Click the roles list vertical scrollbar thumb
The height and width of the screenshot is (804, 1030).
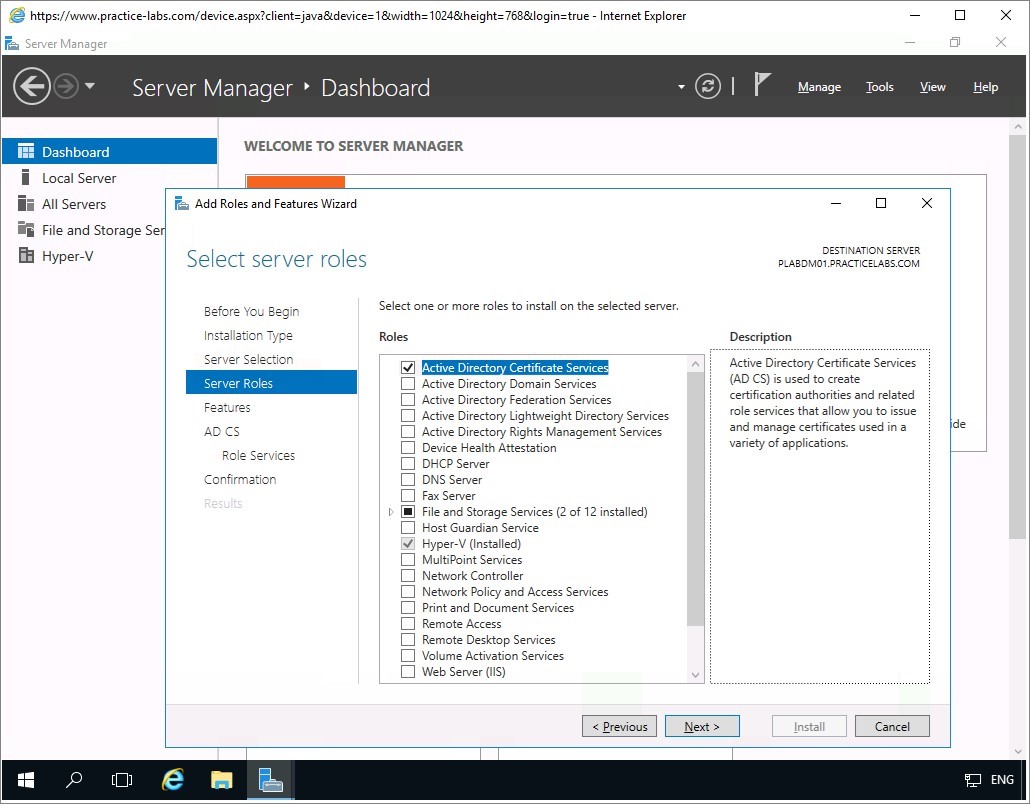pyautogui.click(x=696, y=499)
